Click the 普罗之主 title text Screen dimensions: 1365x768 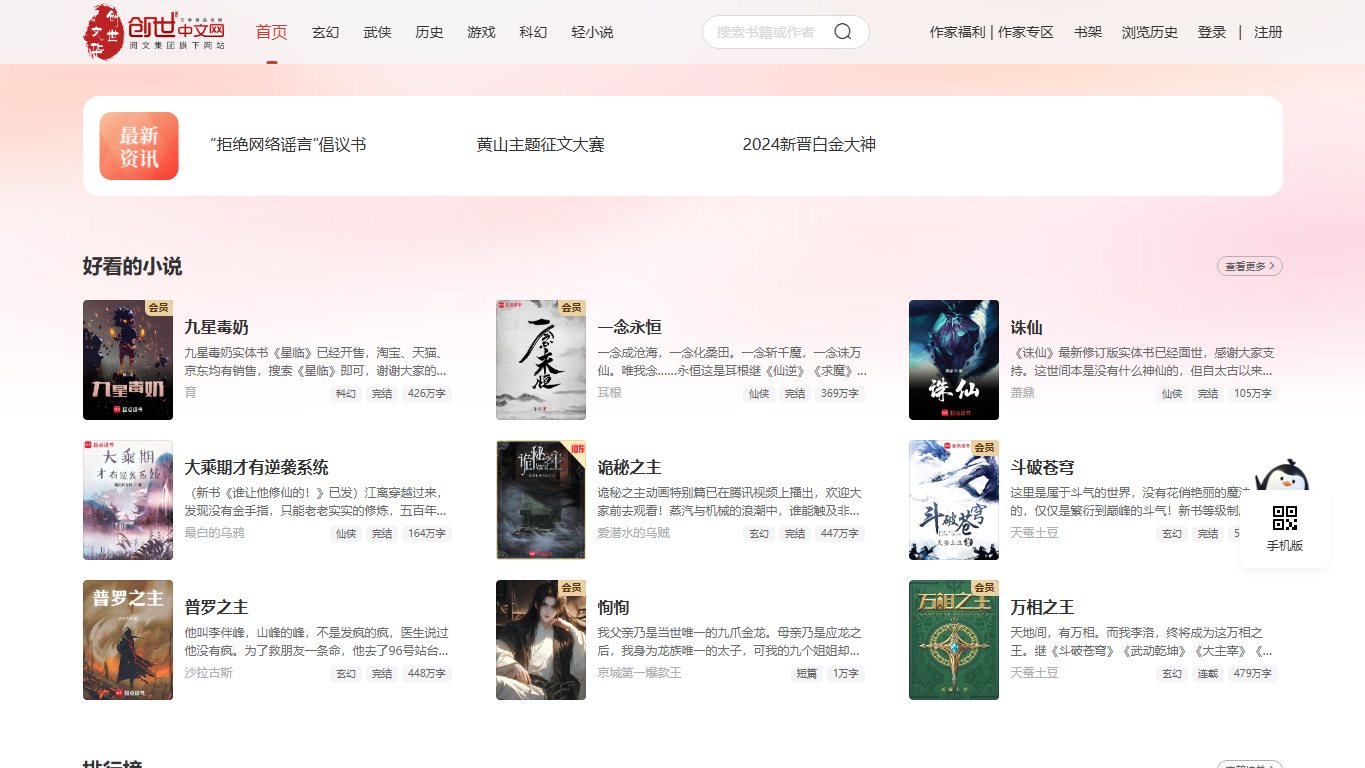point(216,607)
